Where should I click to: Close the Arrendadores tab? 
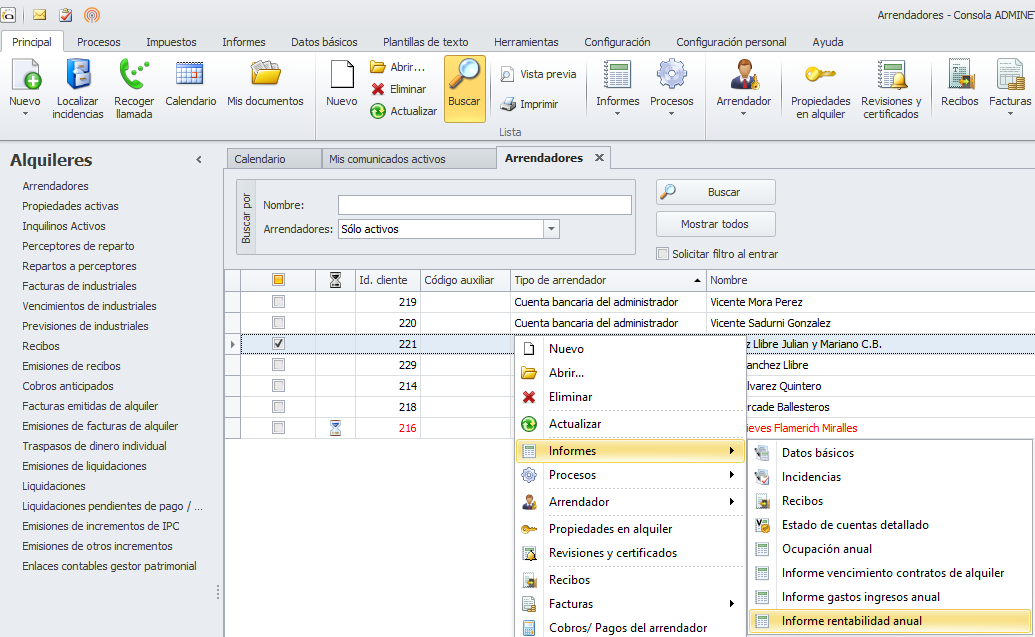point(600,158)
